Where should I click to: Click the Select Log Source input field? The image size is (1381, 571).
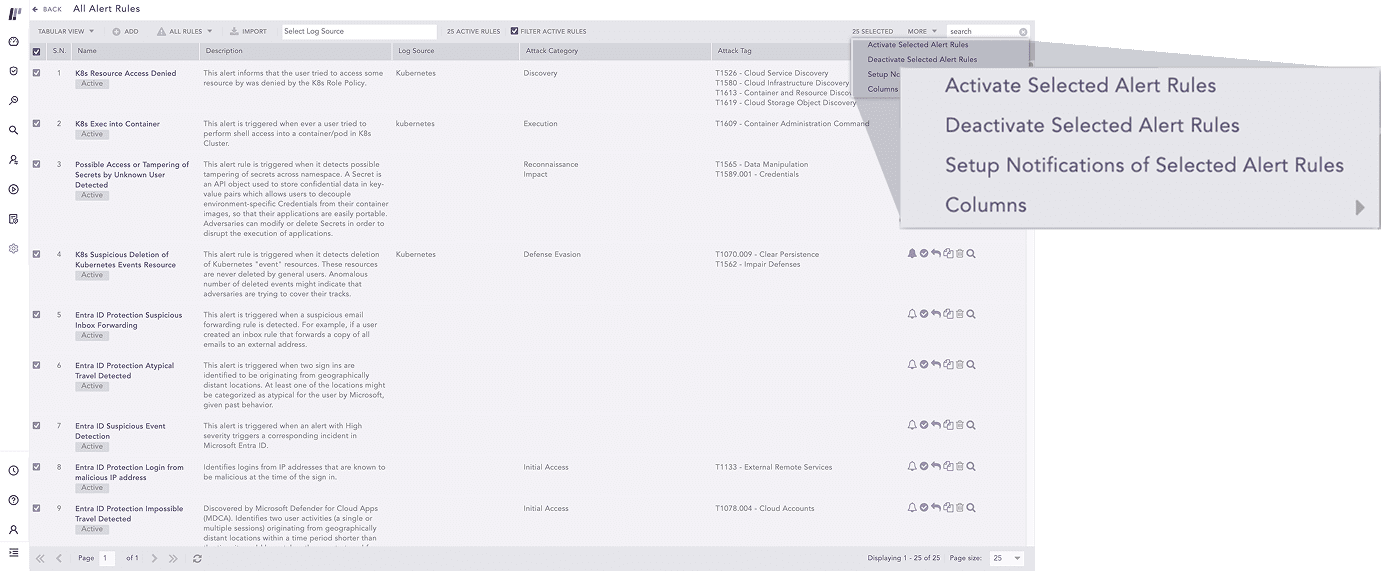click(359, 31)
